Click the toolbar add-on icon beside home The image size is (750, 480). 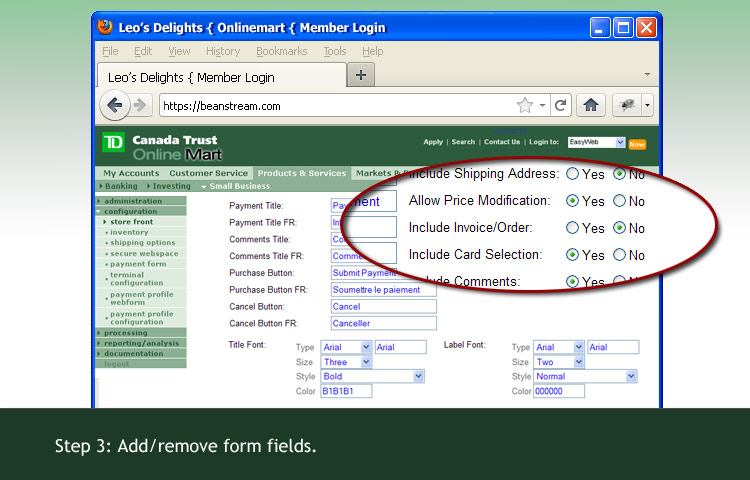tap(627, 105)
